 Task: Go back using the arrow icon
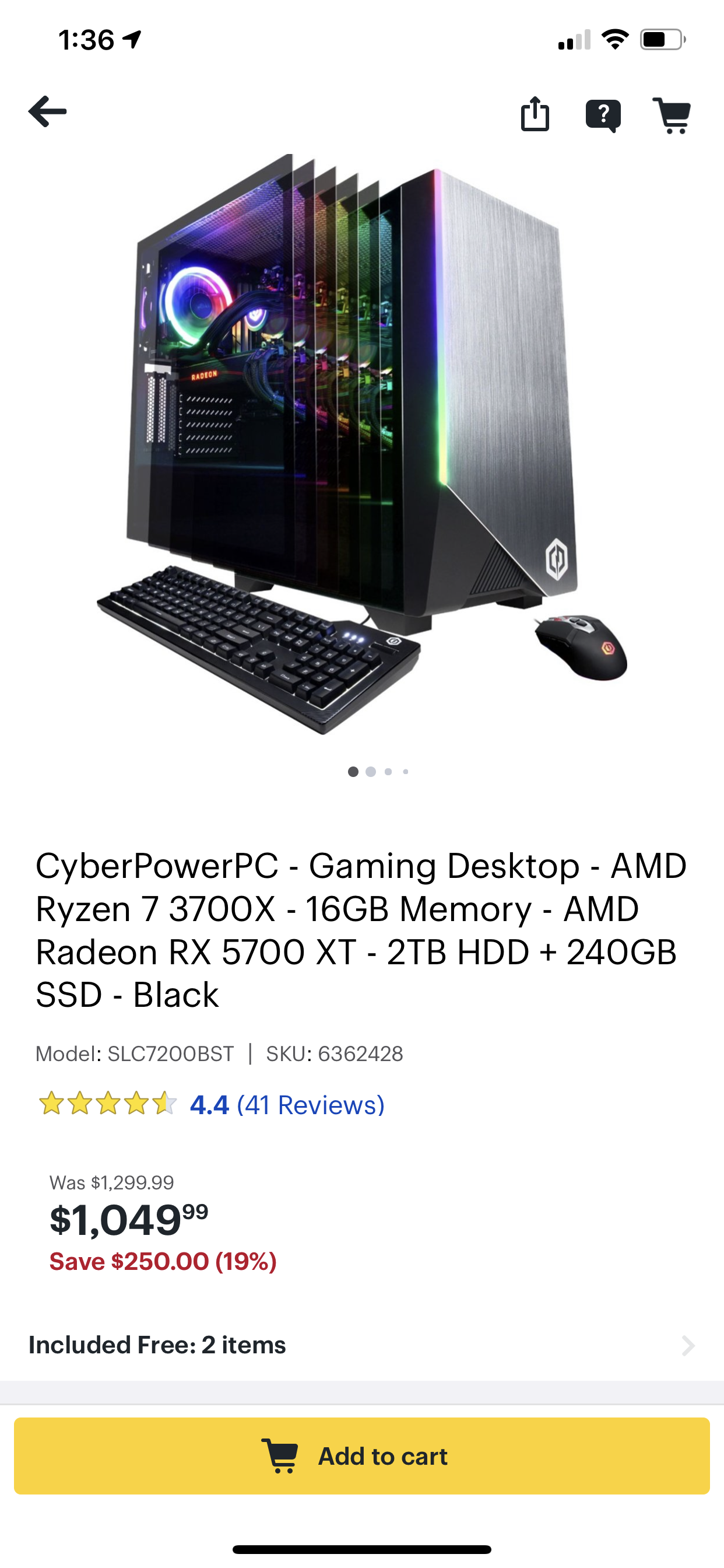click(47, 112)
